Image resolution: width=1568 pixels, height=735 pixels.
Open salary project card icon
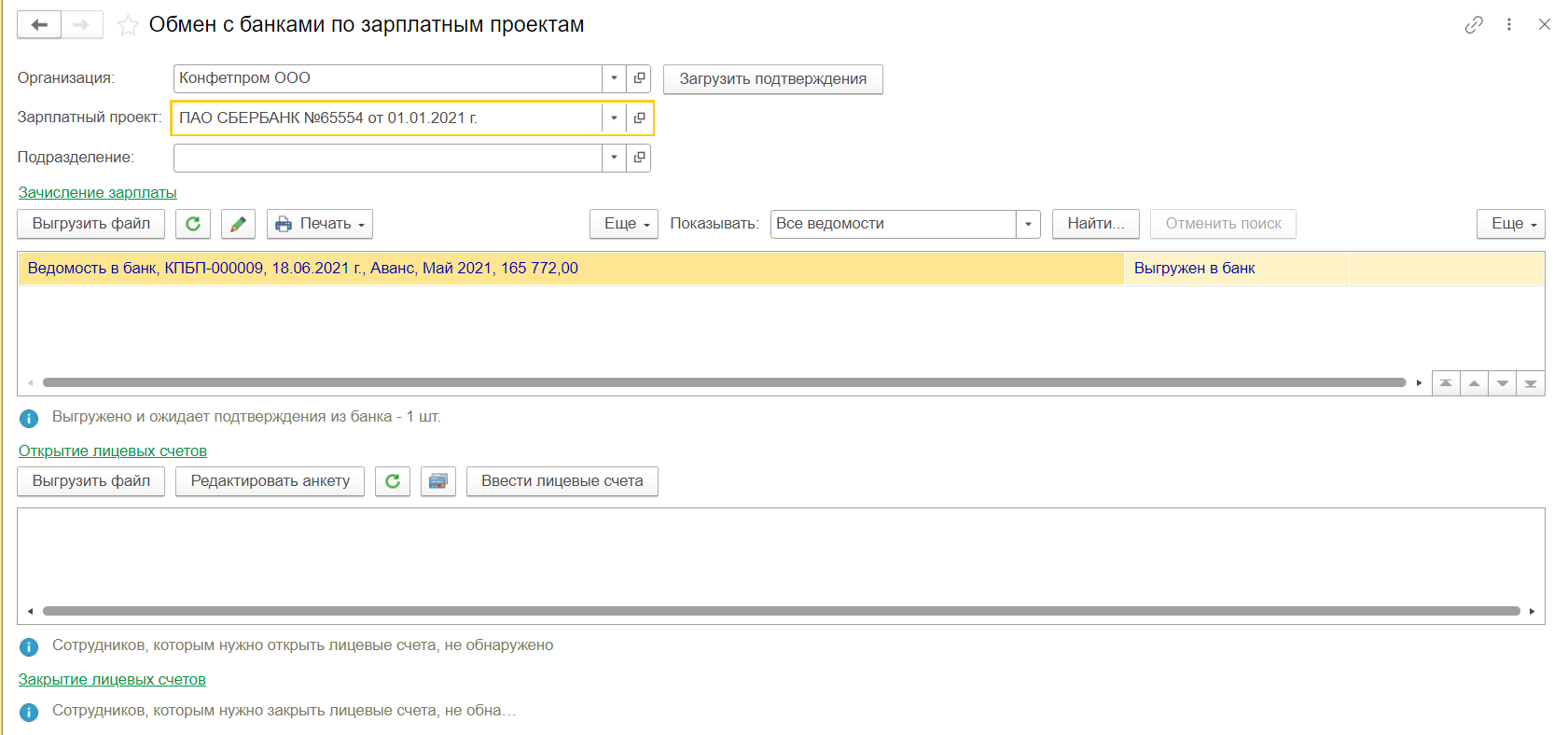tap(639, 118)
